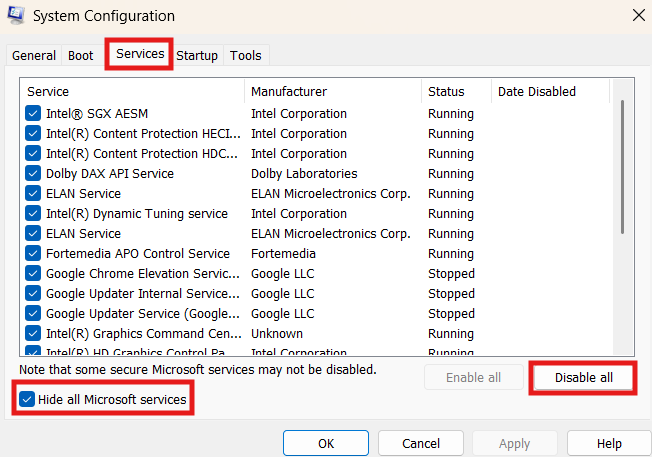Uncheck Google Updater Internal Service checkbox
The width and height of the screenshot is (652, 457).
[33, 293]
